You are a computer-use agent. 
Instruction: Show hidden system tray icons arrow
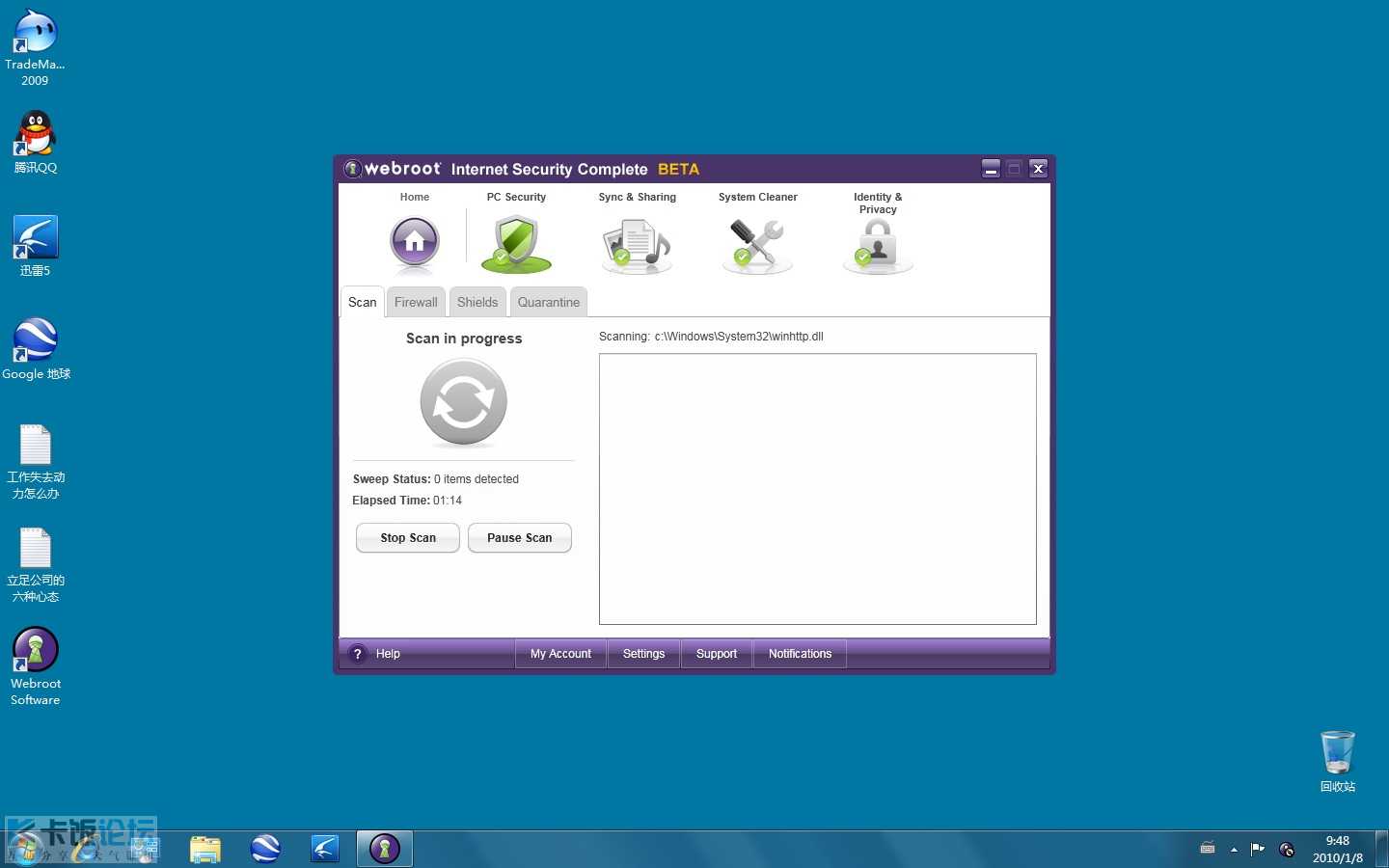[x=1234, y=850]
